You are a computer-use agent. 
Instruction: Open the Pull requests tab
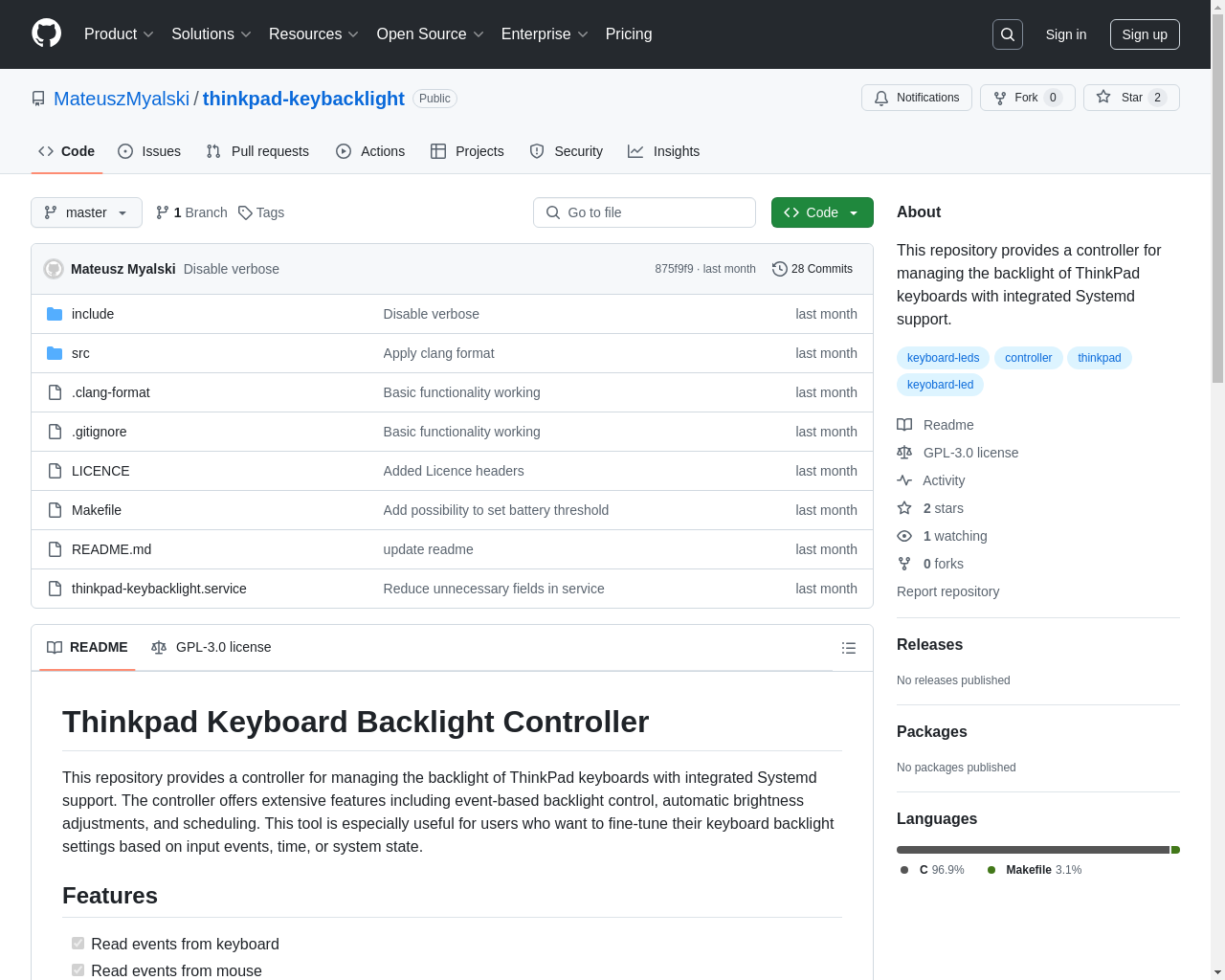point(257,151)
